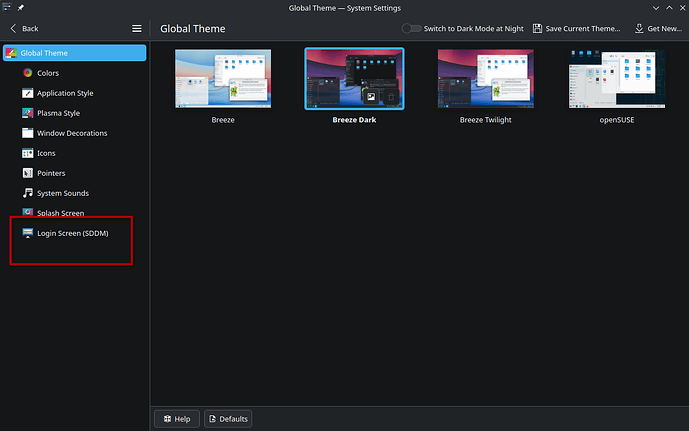Image resolution: width=689 pixels, height=431 pixels.
Task: Click the openSUSE label text
Action: (617, 120)
